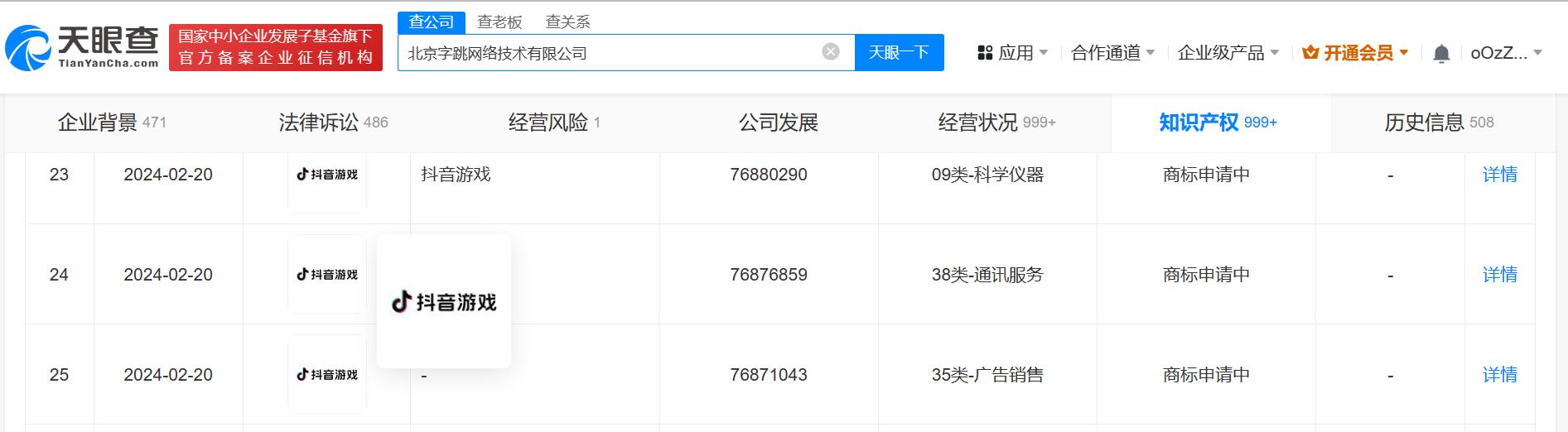
Task: Click 09类-科学仪器 category cell
Action: coord(987,175)
